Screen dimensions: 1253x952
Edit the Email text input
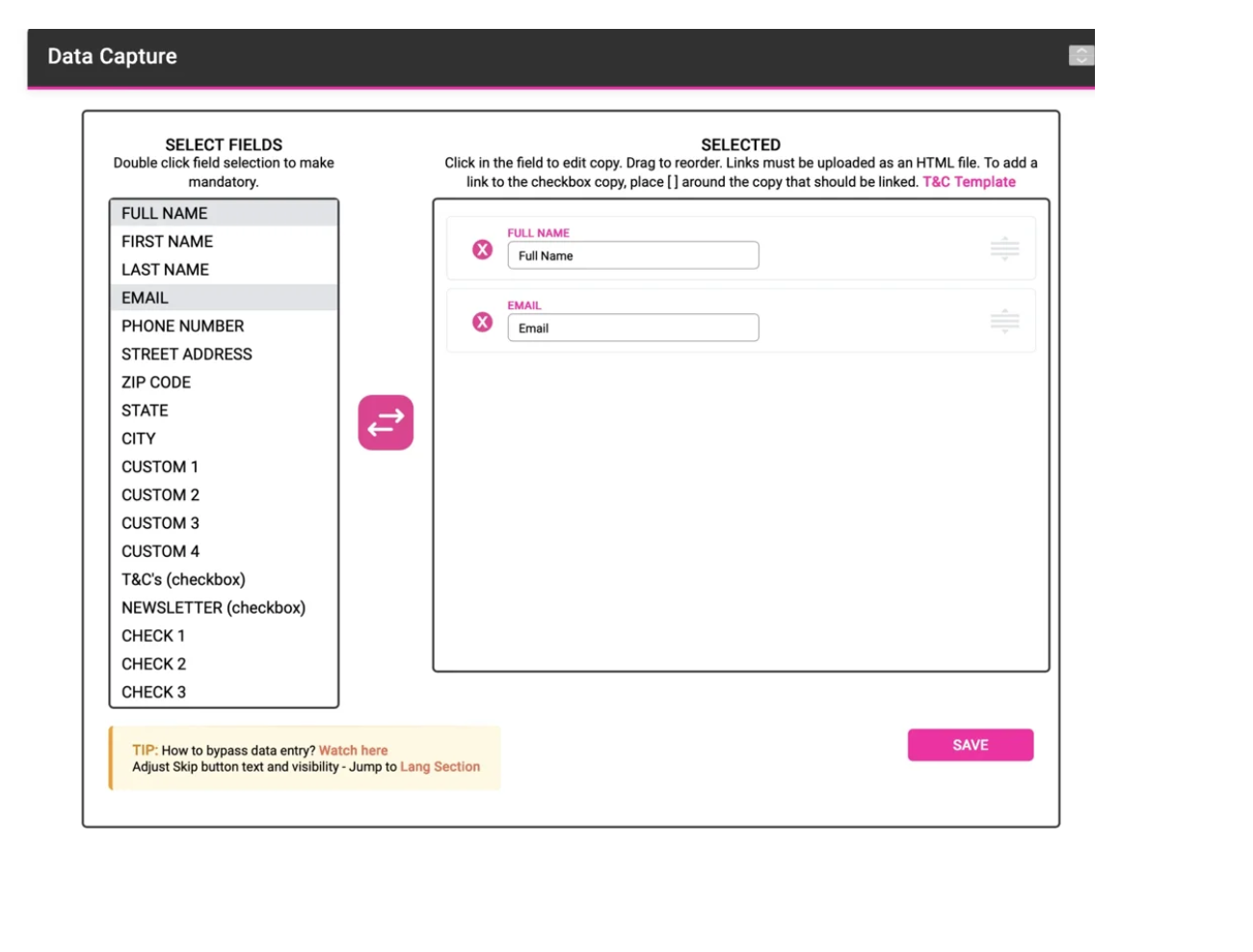632,328
